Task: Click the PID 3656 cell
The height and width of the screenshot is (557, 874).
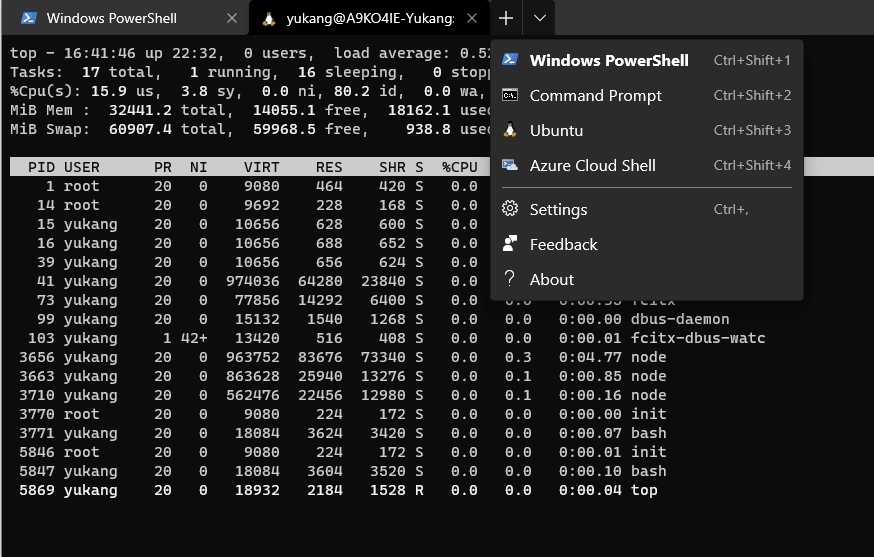Action: (x=37, y=357)
